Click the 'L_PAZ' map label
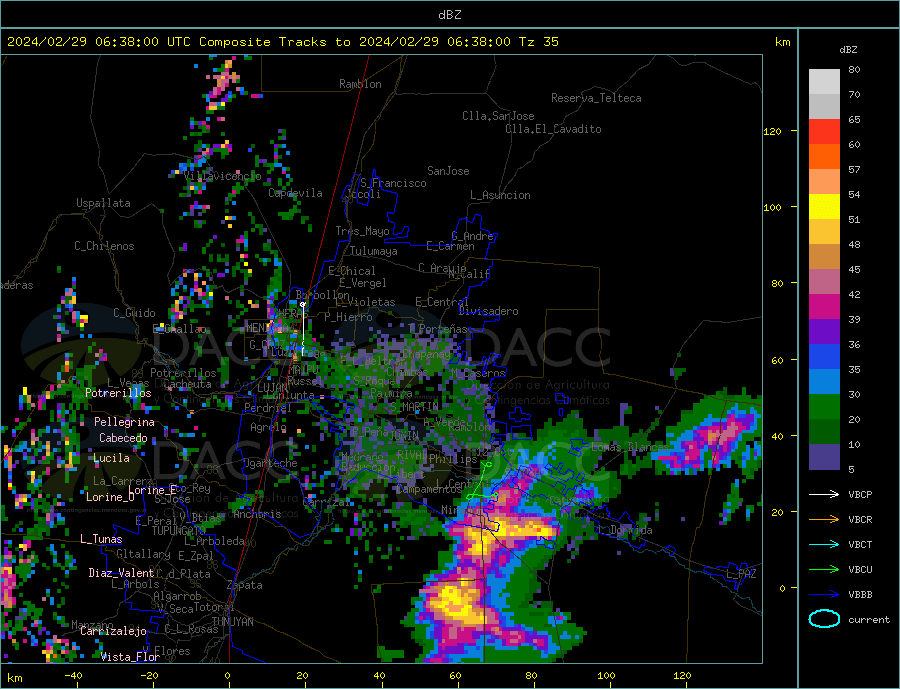Screen dimensions: 900x689 [742, 574]
